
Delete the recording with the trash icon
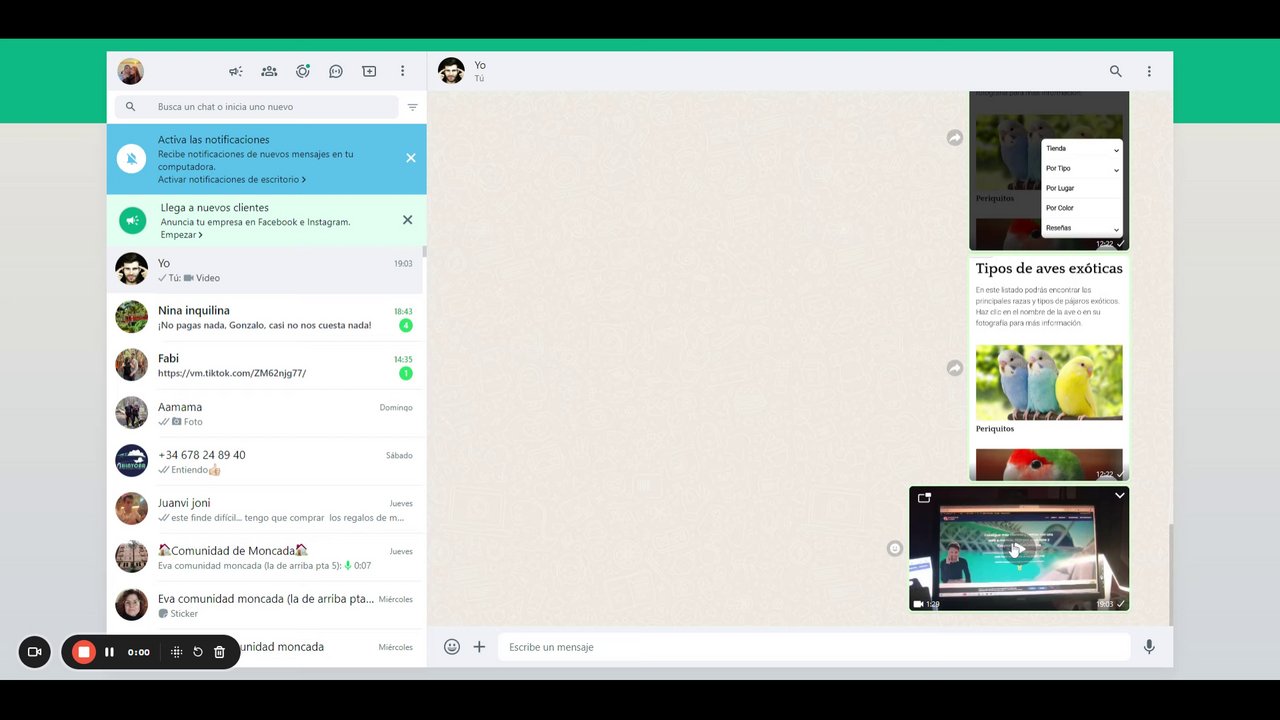220,652
